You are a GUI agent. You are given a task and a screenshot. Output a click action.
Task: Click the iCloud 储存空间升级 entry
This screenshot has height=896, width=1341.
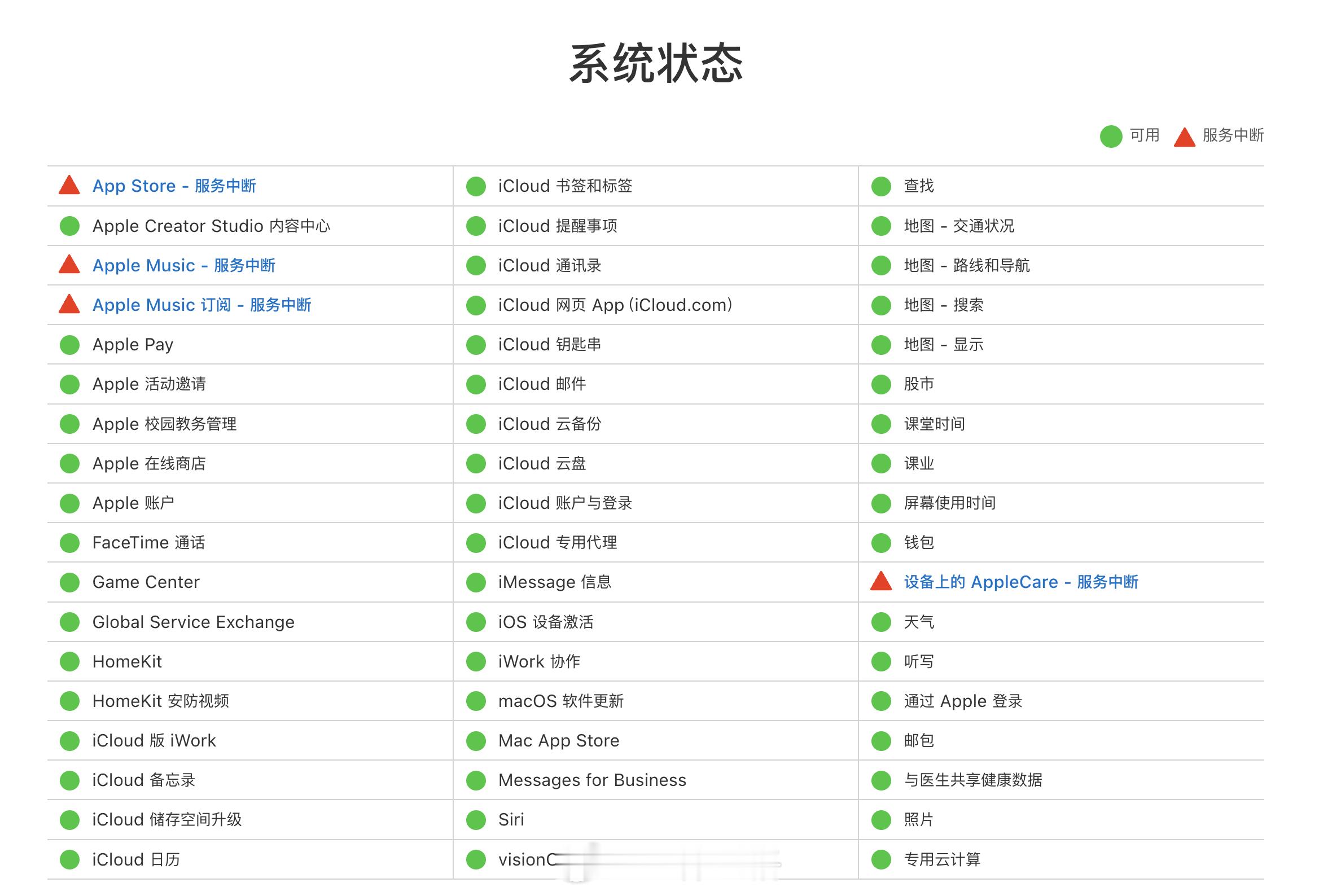167,820
